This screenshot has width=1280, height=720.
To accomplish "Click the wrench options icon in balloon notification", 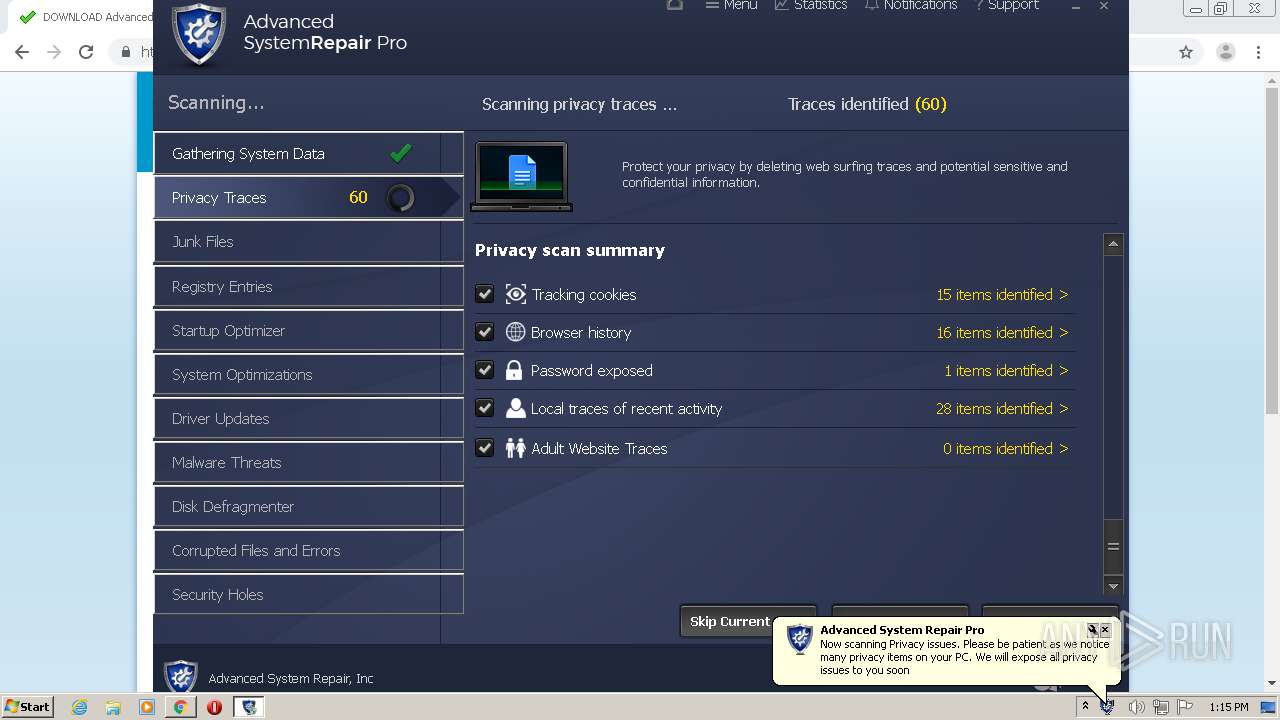I will (x=1093, y=630).
